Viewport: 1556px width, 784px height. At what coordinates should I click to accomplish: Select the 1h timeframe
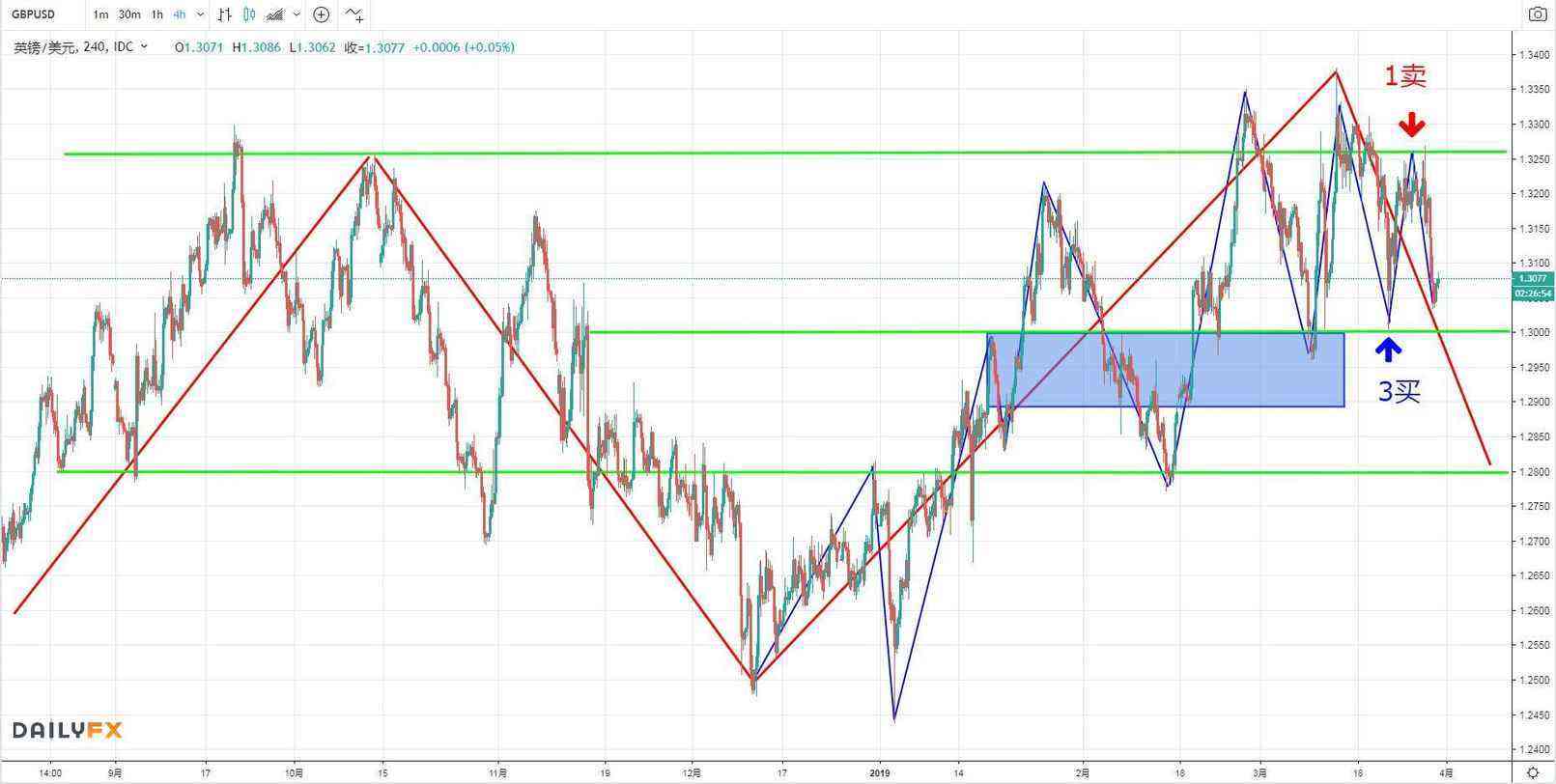pos(156,14)
